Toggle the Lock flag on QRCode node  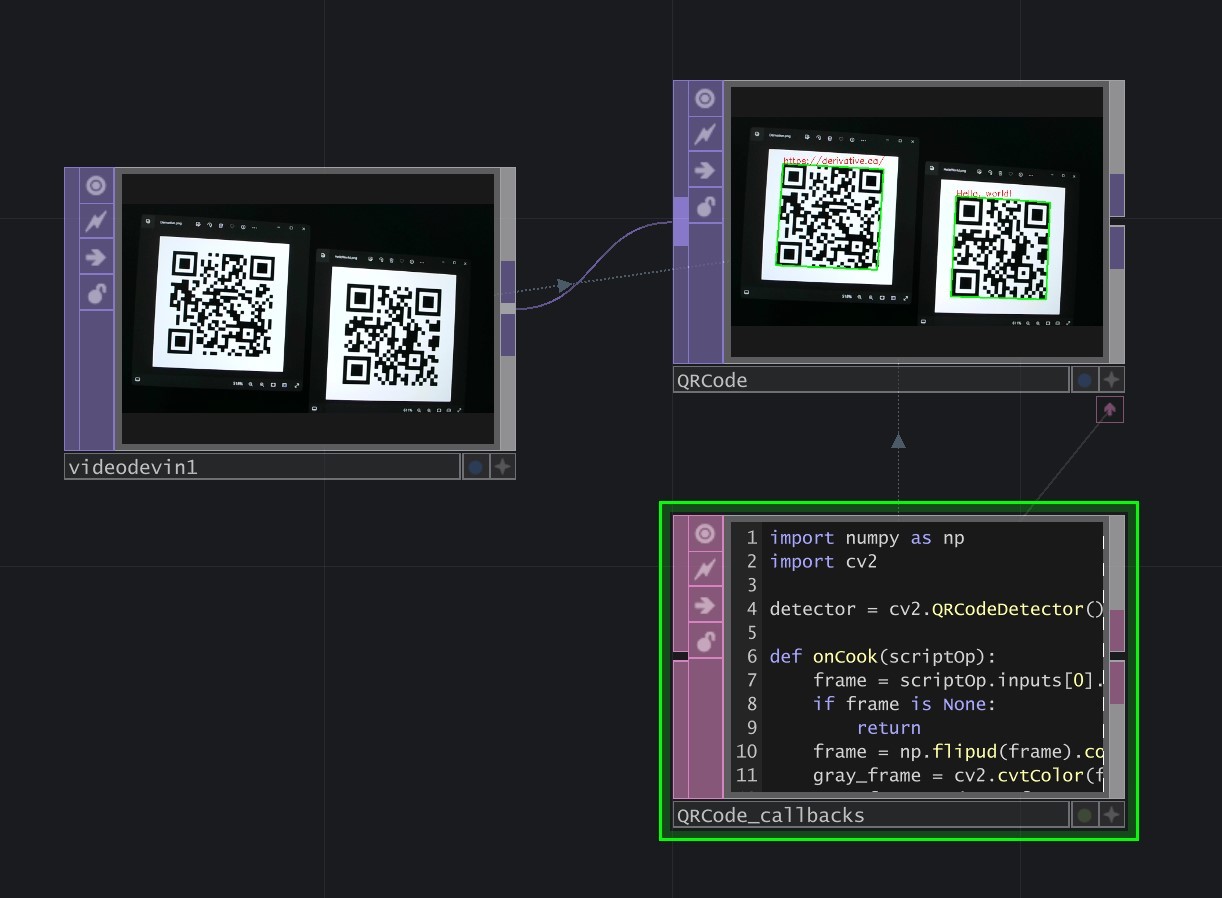(x=705, y=206)
